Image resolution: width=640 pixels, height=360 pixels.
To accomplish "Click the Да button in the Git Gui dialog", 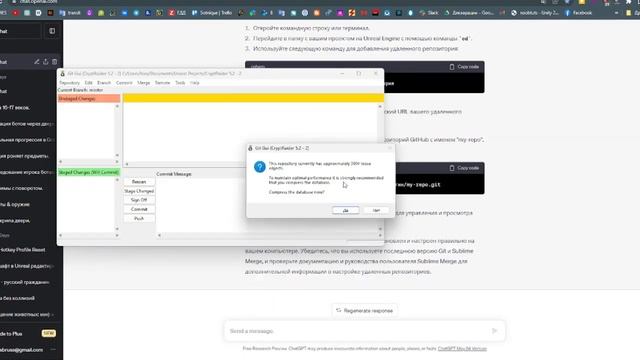I will point(345,210).
